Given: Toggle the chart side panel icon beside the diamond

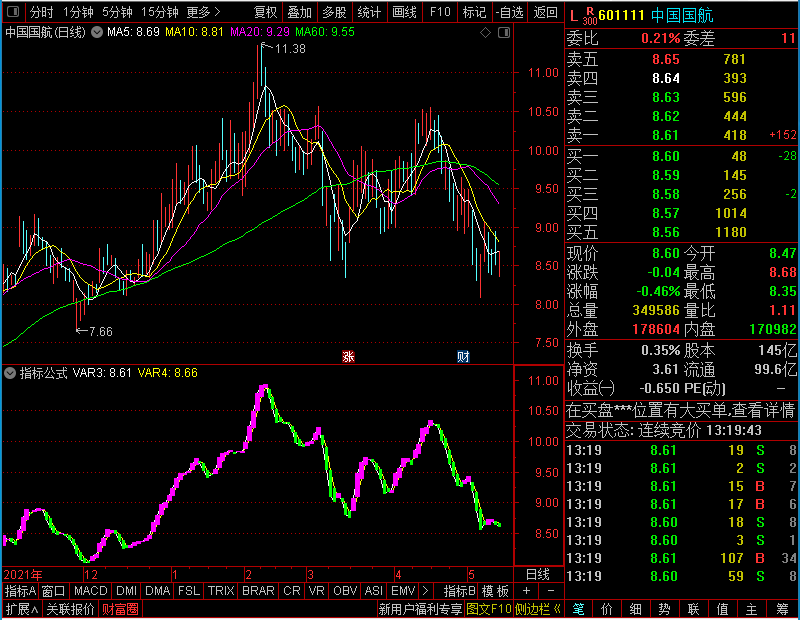Looking at the screenshot, I should (x=504, y=33).
